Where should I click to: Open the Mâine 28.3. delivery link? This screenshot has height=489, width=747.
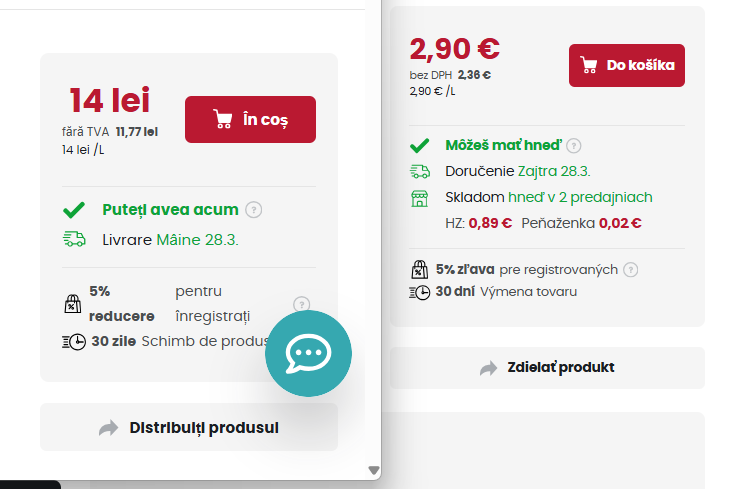(x=198, y=240)
